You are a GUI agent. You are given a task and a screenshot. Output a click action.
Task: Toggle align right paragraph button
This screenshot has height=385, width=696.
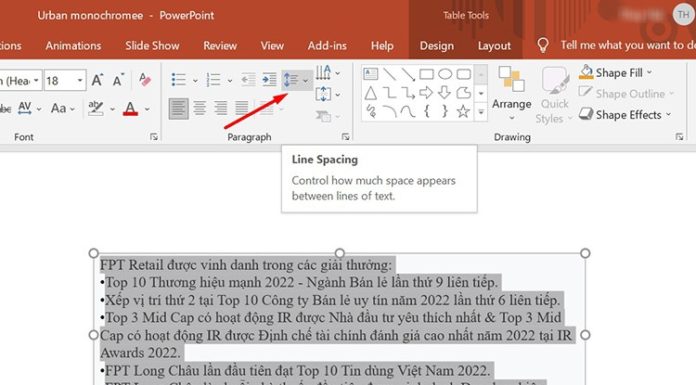pos(221,108)
